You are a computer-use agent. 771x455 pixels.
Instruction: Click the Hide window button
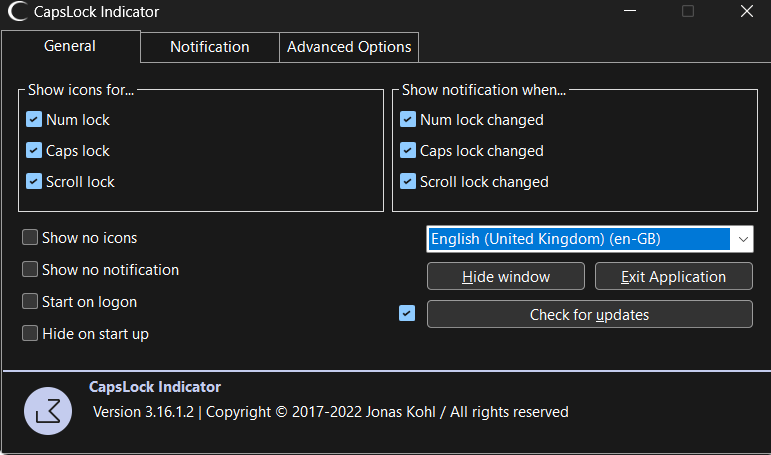click(506, 276)
